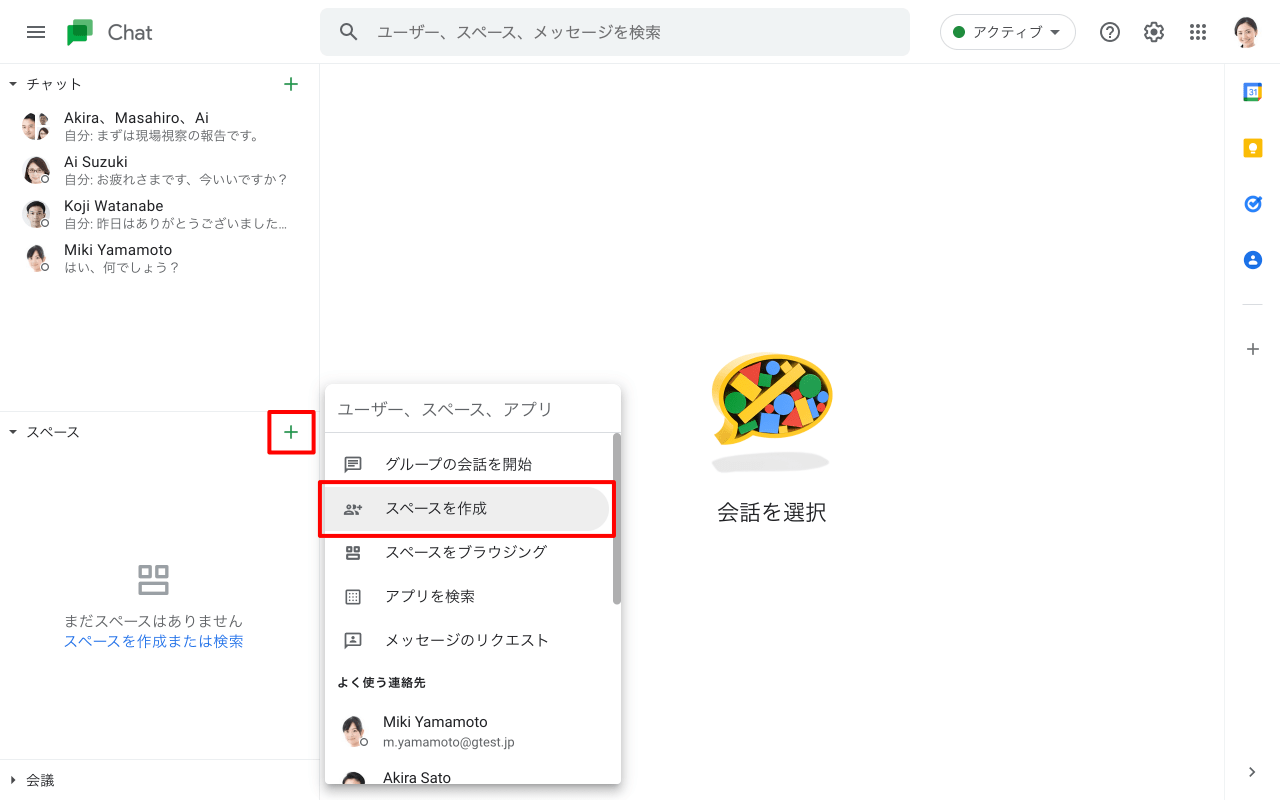Viewport: 1280px width, 800px height.
Task: Select スペースを作成 menu item
Action: [467, 508]
